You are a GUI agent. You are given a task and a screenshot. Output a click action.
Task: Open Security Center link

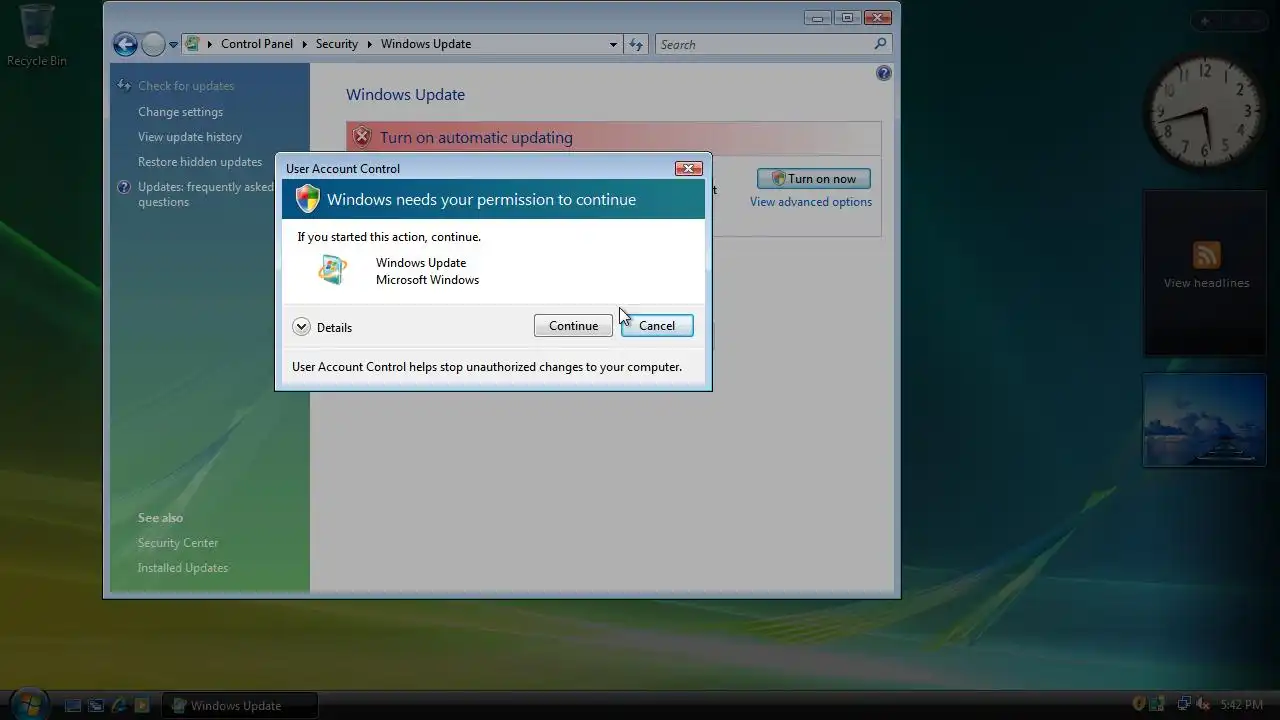178,543
